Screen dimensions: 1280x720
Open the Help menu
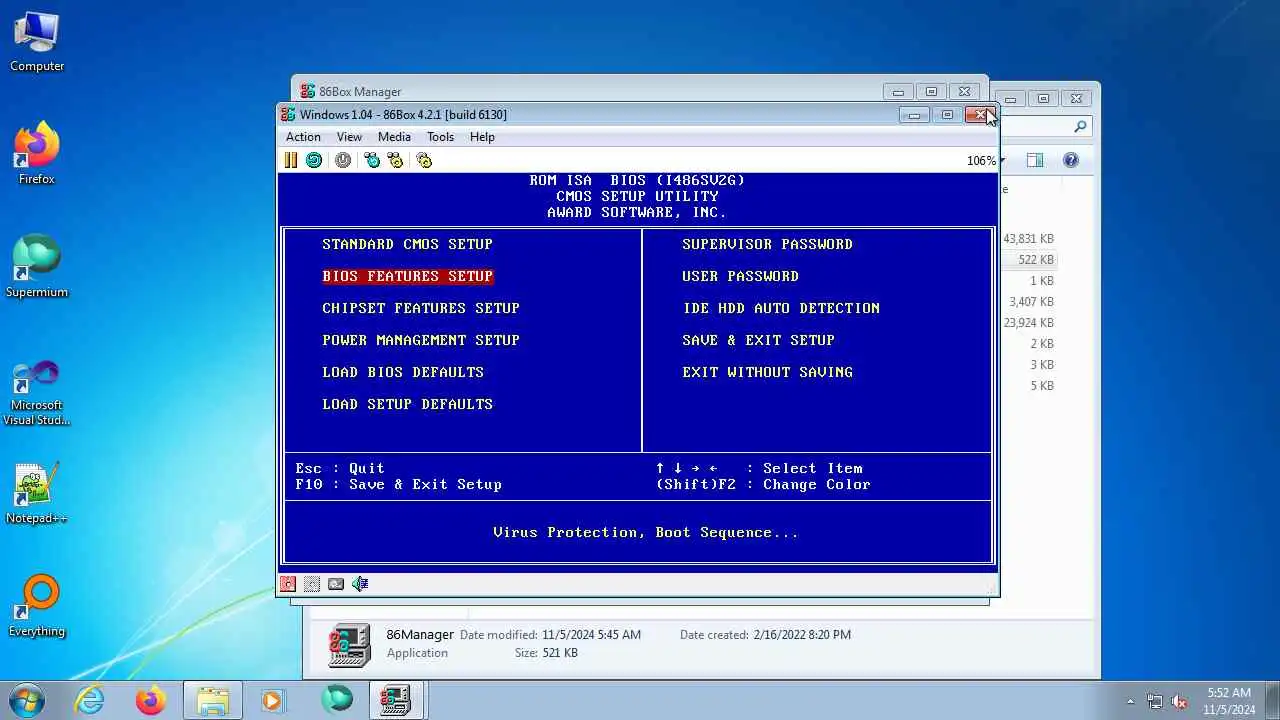point(482,137)
